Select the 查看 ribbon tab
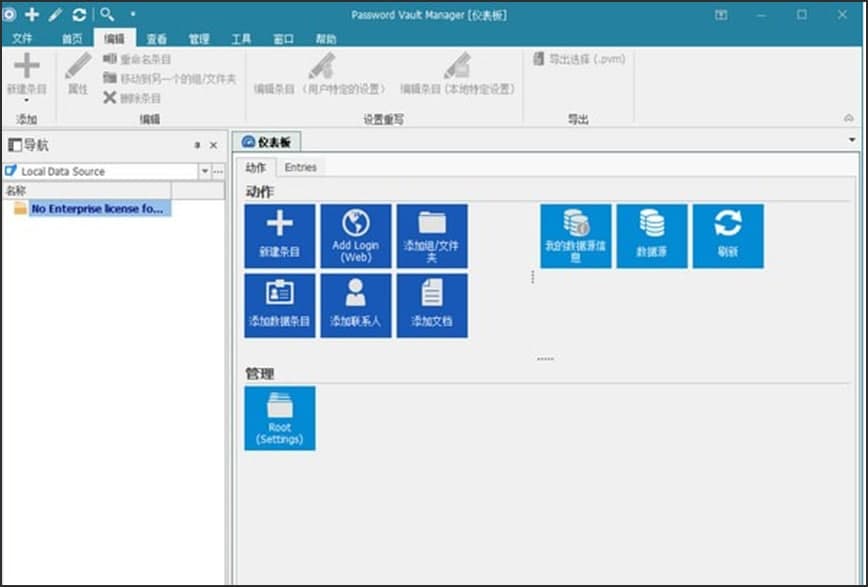The height and width of the screenshot is (587, 868). coord(157,39)
